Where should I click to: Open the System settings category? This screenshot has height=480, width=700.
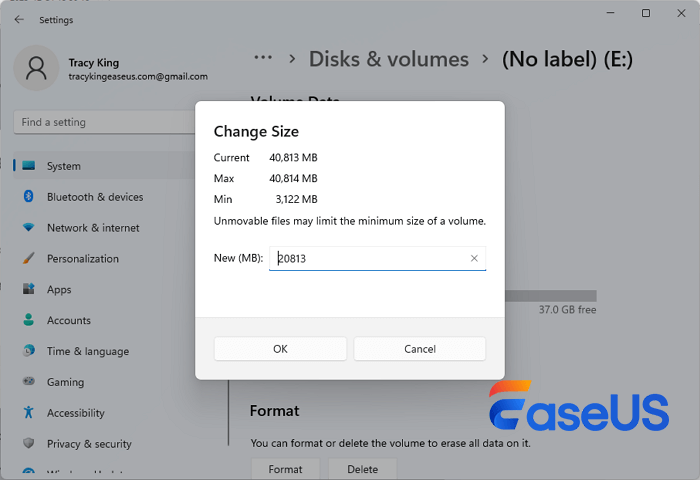tap(105, 166)
